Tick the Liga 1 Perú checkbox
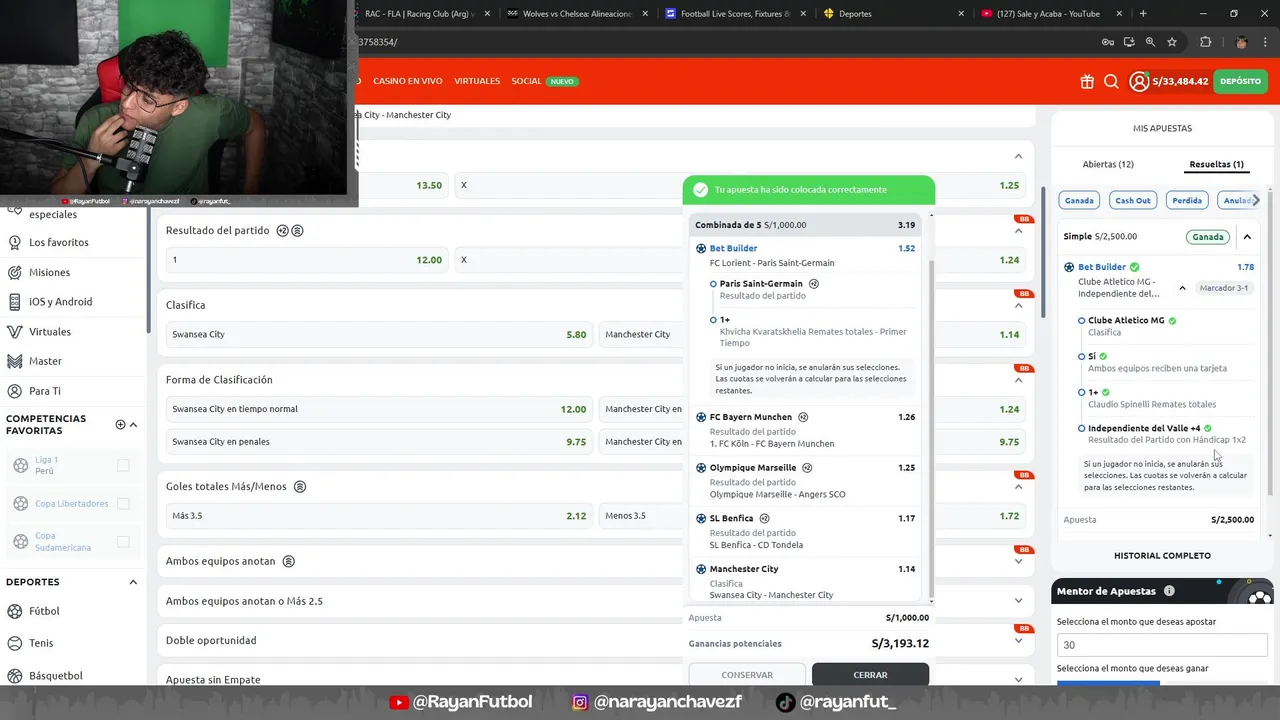The image size is (1280, 720). 123,465
